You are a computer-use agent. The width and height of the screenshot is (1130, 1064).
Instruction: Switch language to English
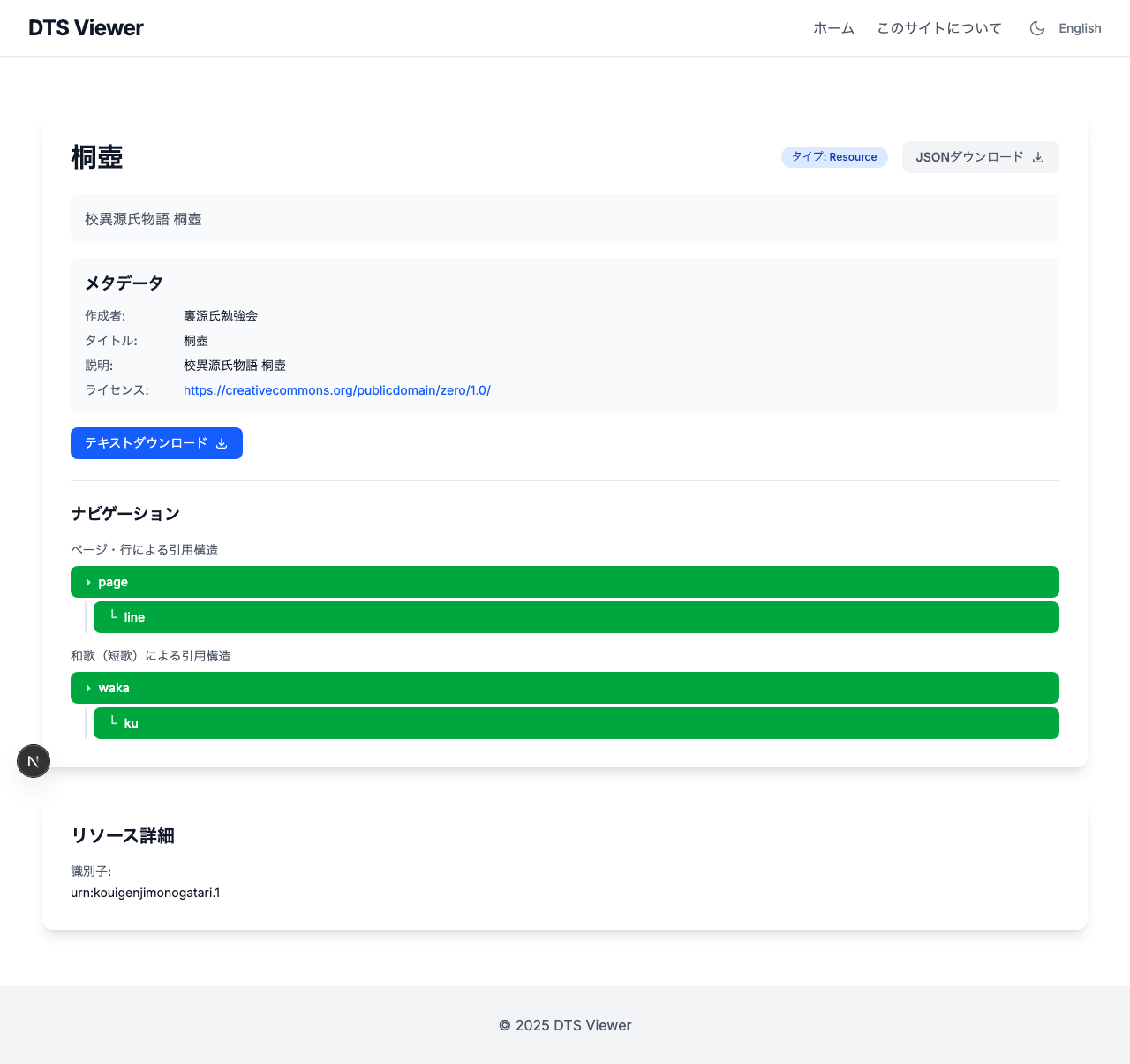[x=1080, y=28]
